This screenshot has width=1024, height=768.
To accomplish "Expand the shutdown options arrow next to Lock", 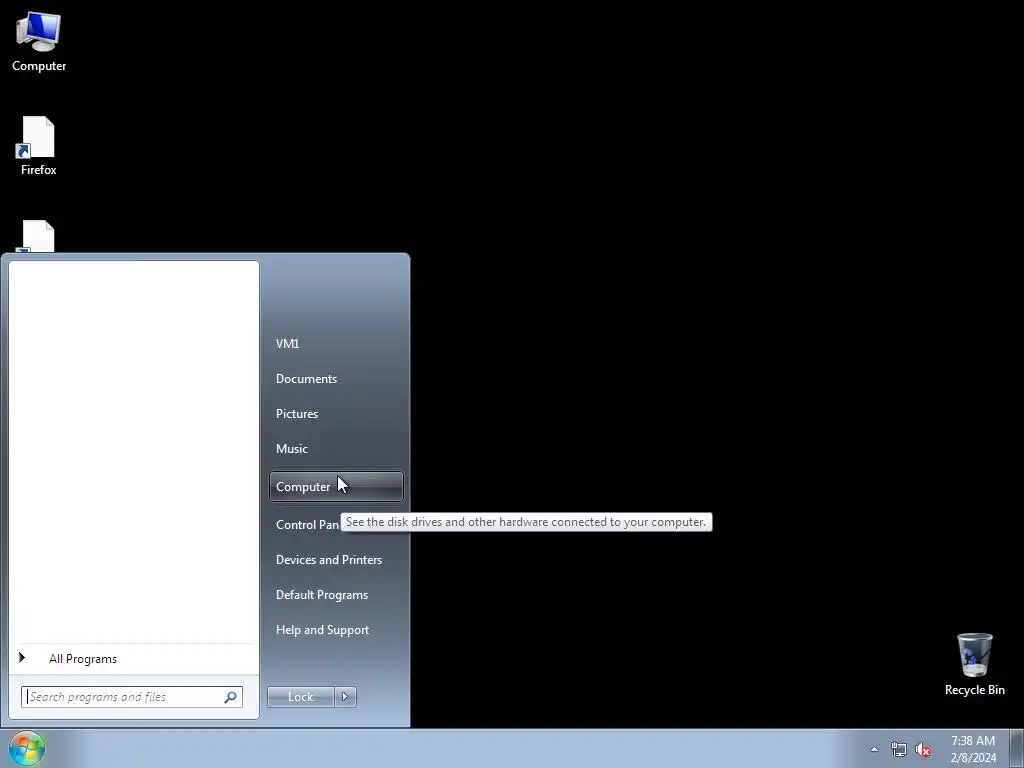I will point(345,697).
